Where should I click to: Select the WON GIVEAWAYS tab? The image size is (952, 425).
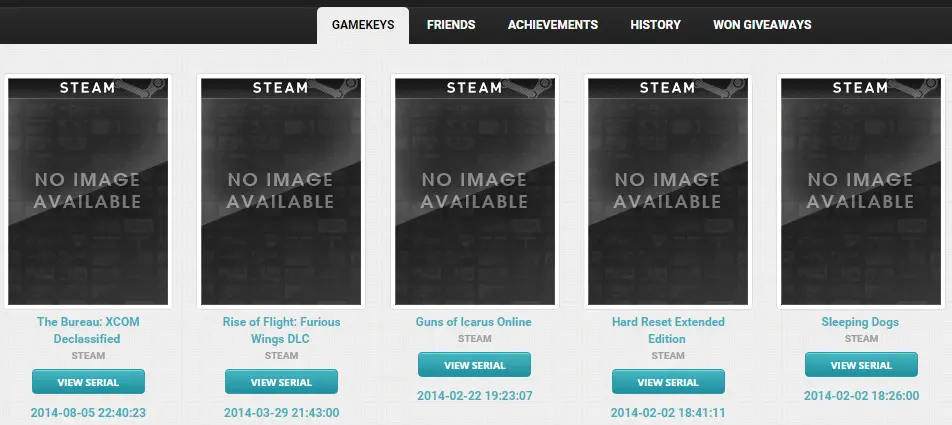[762, 25]
